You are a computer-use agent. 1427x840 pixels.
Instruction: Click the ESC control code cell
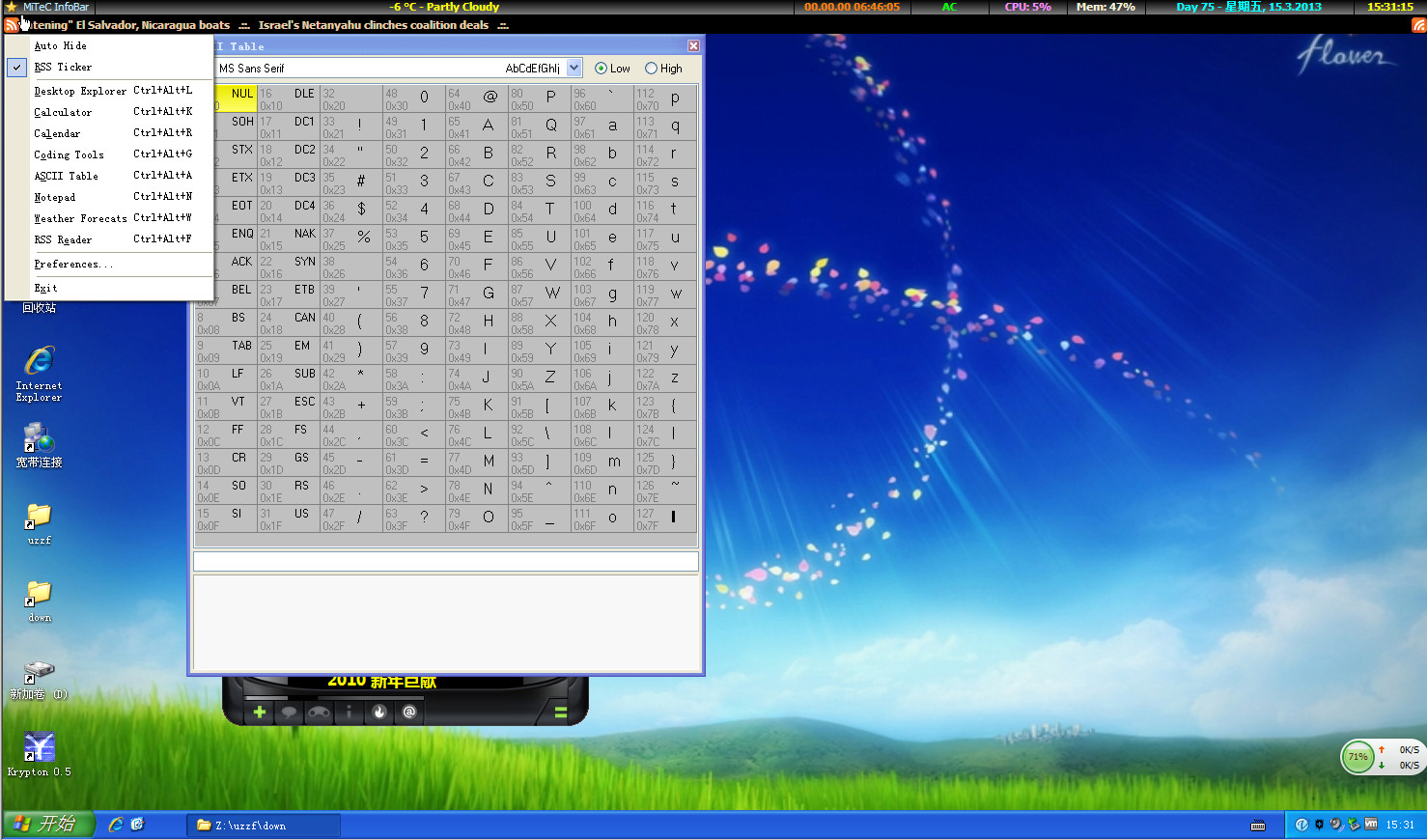click(289, 406)
